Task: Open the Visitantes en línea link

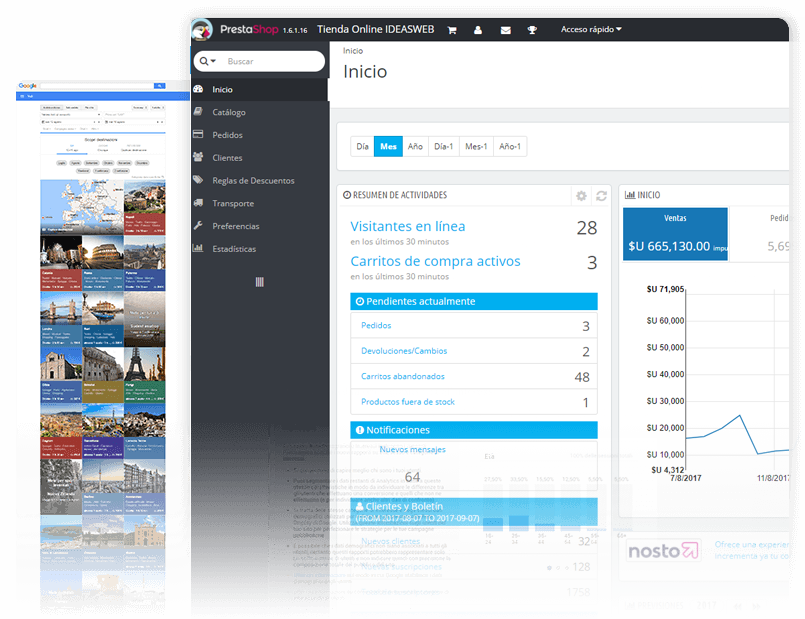Action: pyautogui.click(x=408, y=226)
